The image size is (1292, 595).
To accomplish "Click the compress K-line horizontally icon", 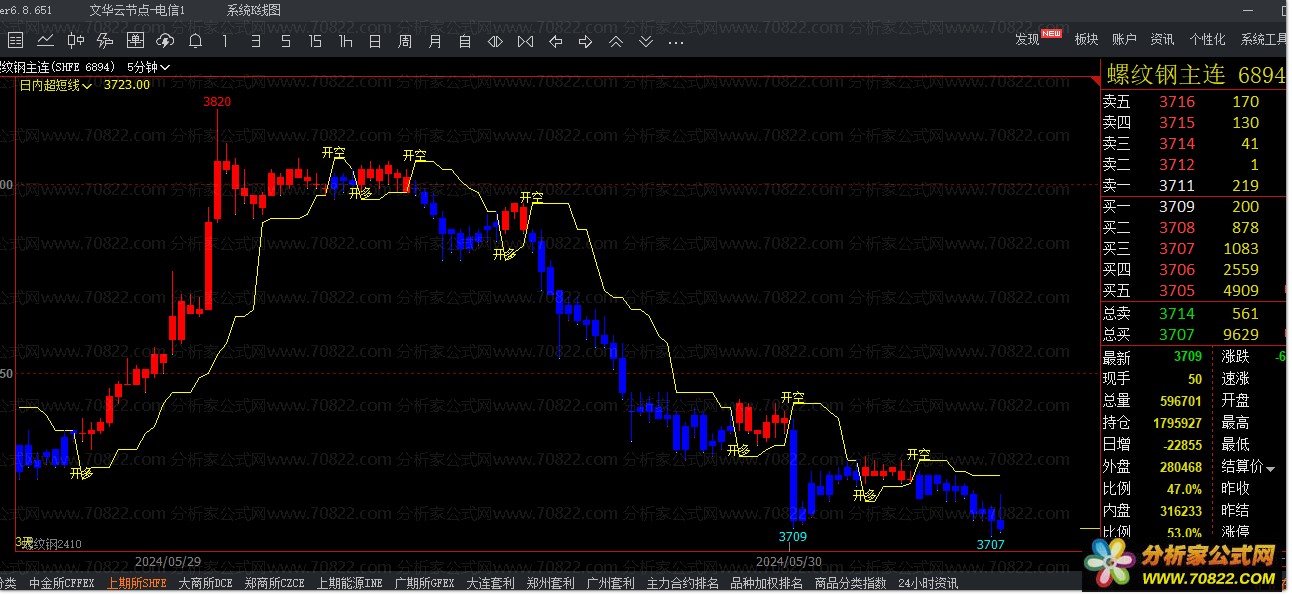I will click(525, 41).
